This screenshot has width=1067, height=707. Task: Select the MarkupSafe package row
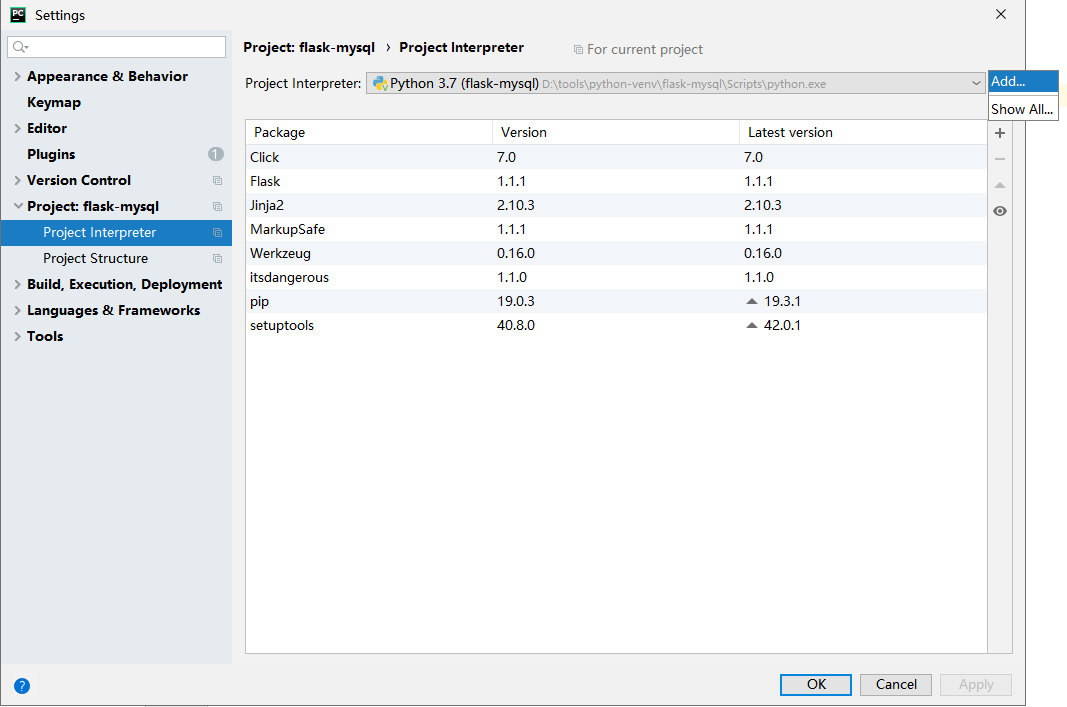(x=616, y=229)
